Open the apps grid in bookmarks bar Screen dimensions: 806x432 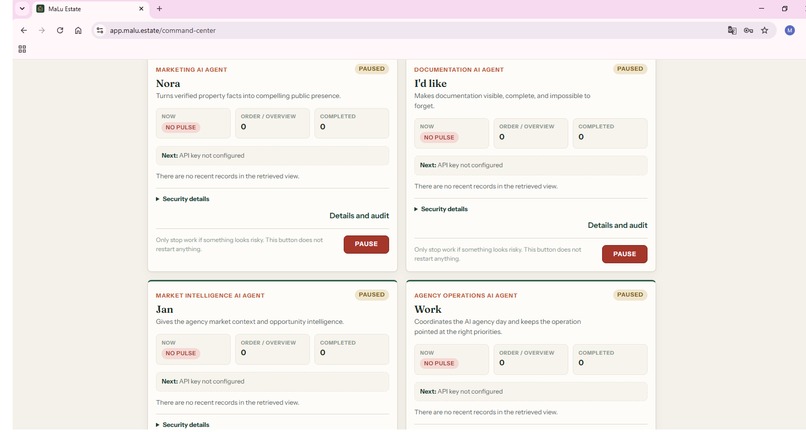(22, 49)
